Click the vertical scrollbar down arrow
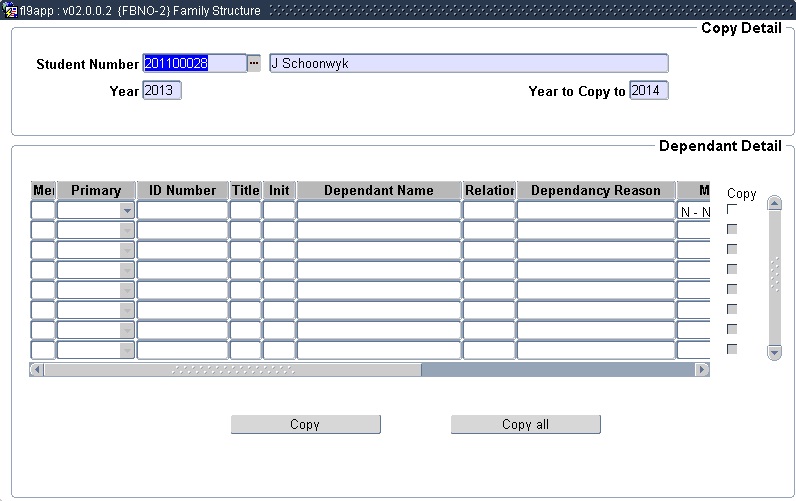 [774, 352]
